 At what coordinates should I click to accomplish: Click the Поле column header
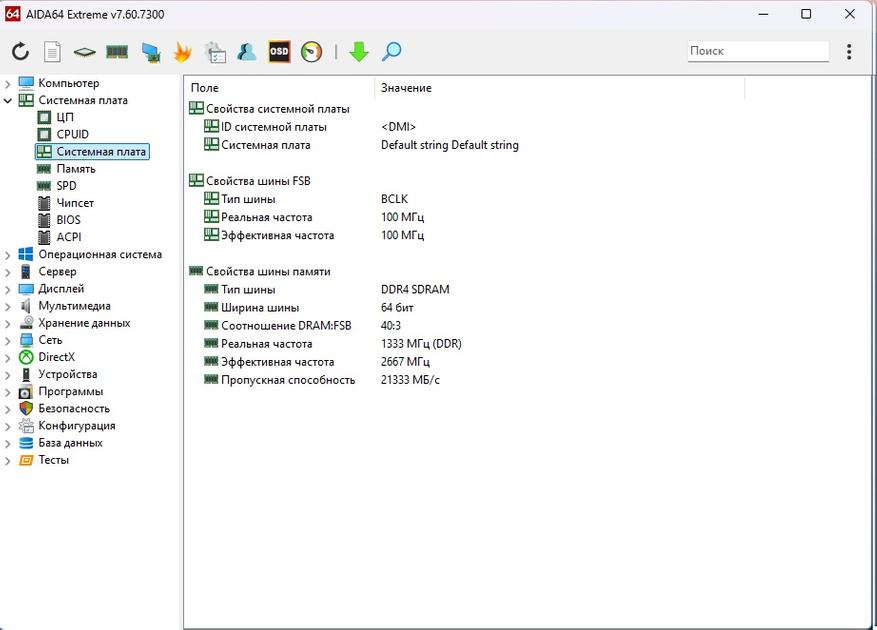(205, 88)
